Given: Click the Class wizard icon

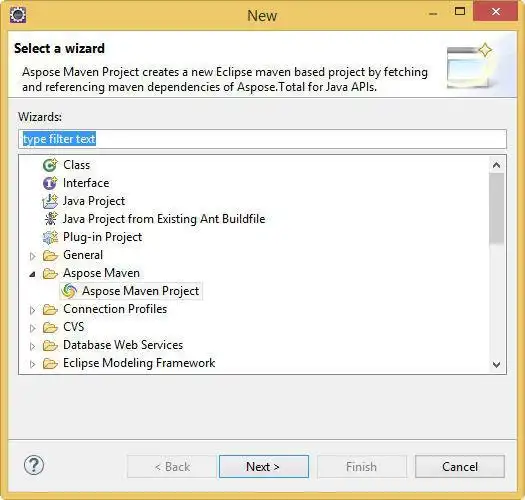Looking at the screenshot, I should 50,165.
